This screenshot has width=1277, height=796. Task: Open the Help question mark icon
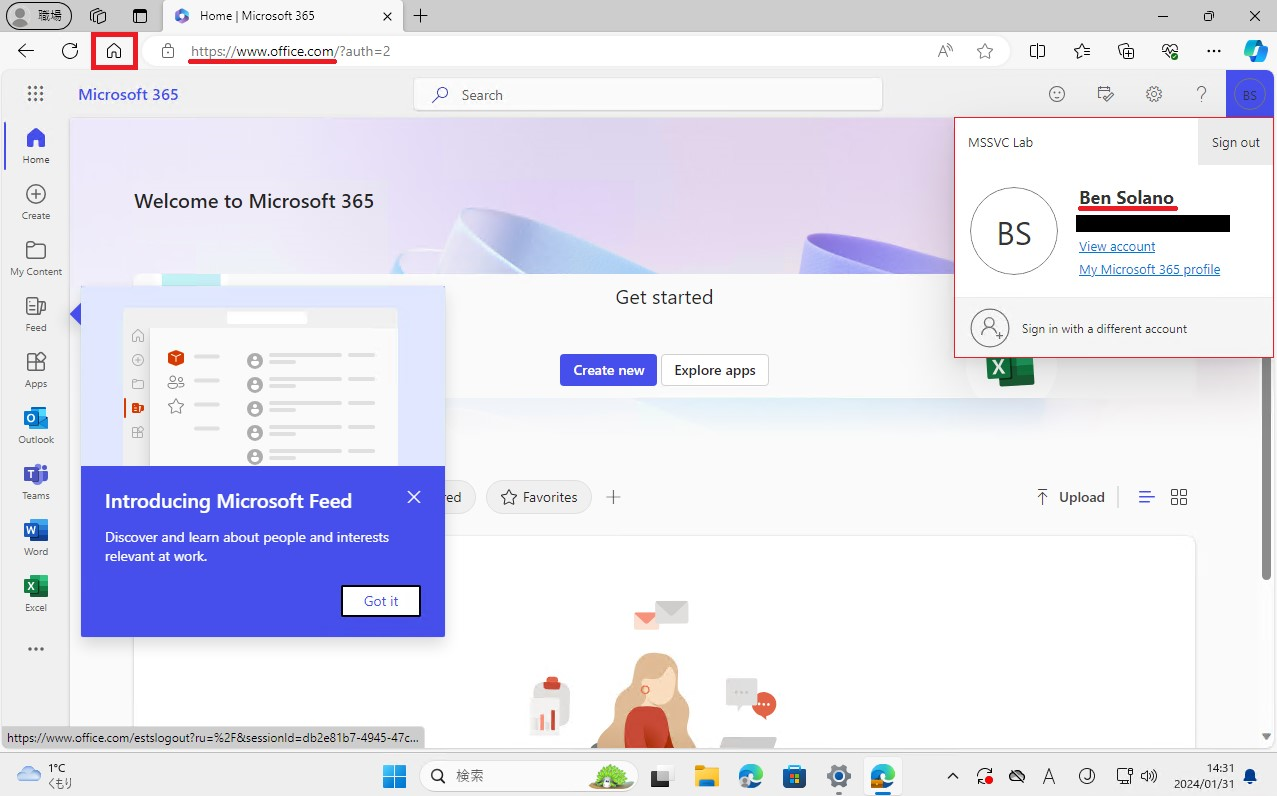pyautogui.click(x=1202, y=94)
